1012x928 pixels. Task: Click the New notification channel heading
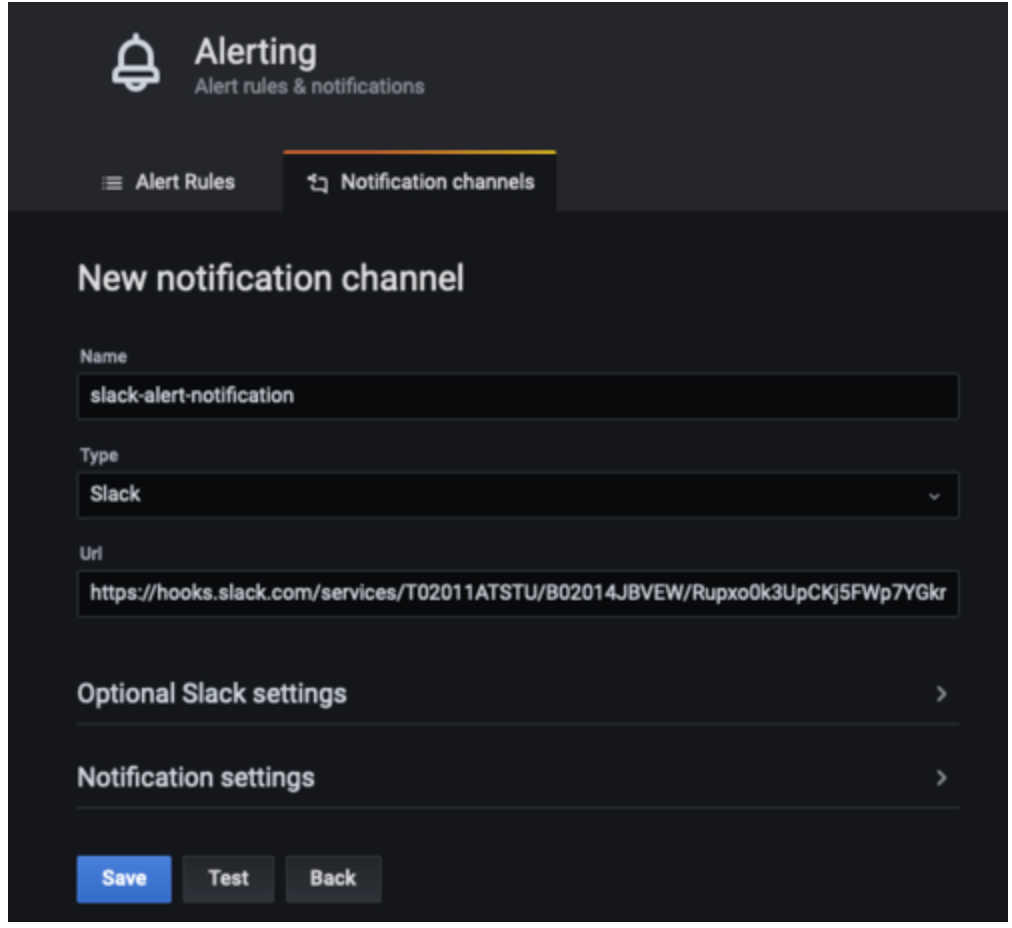click(270, 278)
